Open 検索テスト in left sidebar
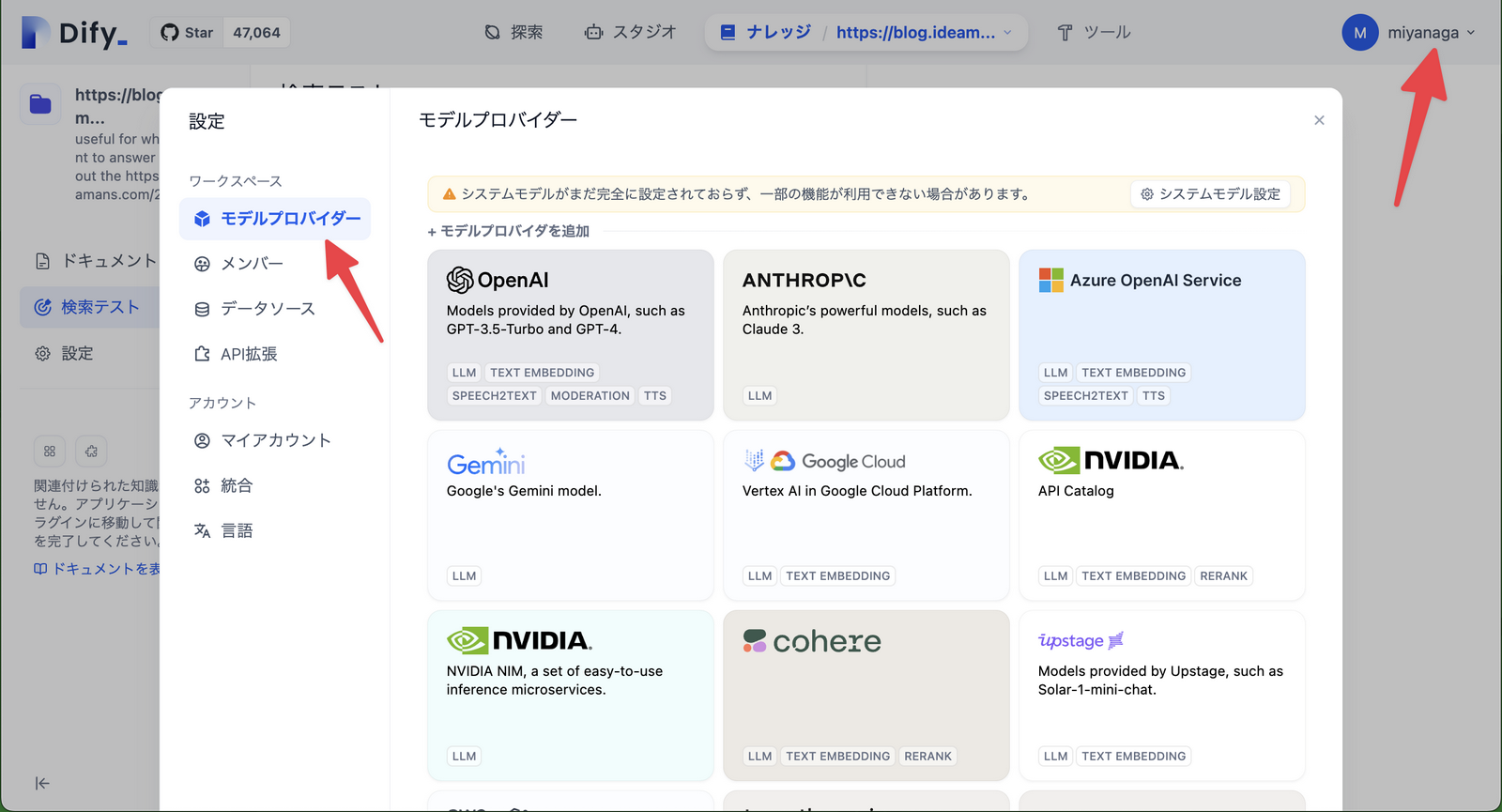 [90, 307]
